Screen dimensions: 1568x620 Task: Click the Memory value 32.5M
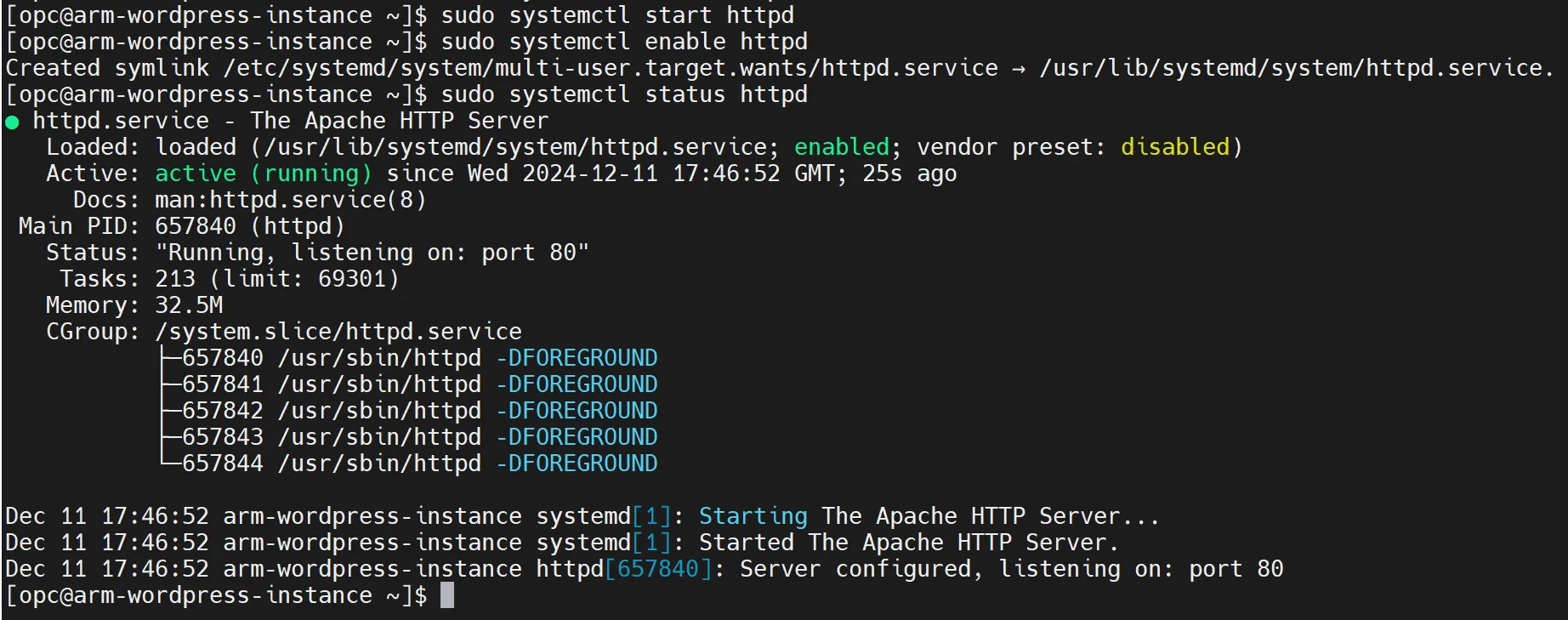pos(189,305)
